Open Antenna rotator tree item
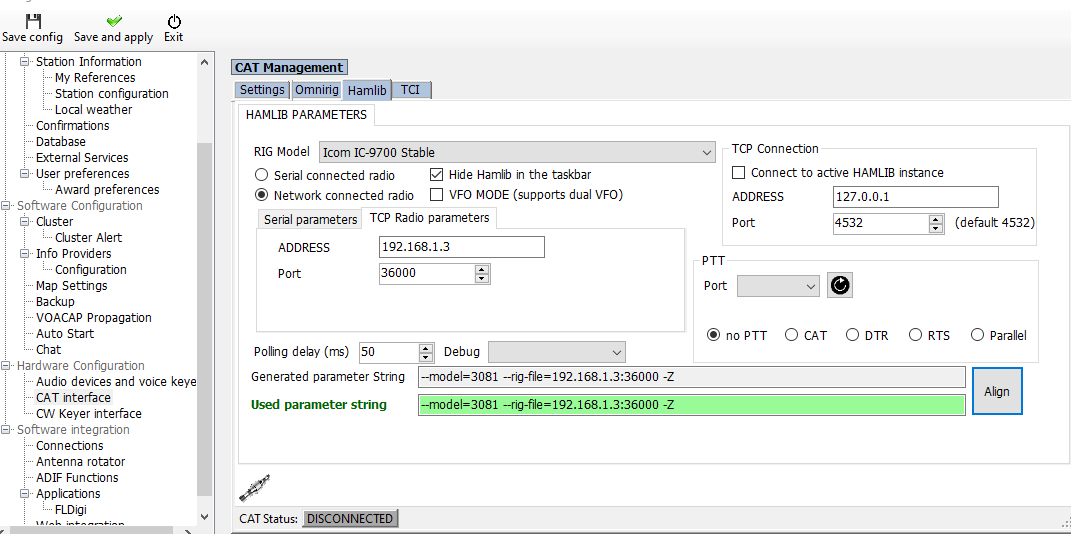 pos(81,462)
